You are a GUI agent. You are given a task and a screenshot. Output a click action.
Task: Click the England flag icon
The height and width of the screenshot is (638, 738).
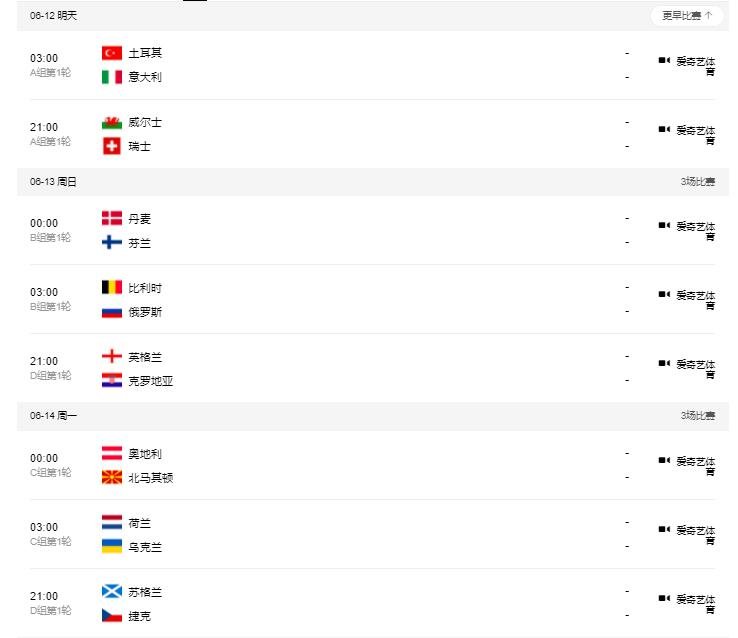(112, 356)
